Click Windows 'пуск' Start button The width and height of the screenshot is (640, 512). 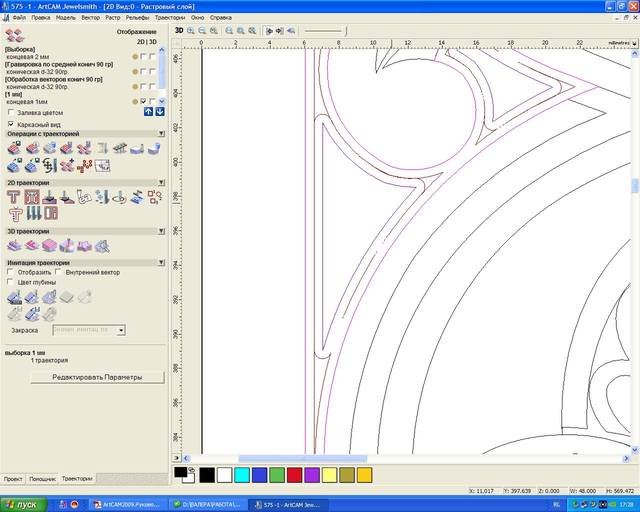pos(22,505)
